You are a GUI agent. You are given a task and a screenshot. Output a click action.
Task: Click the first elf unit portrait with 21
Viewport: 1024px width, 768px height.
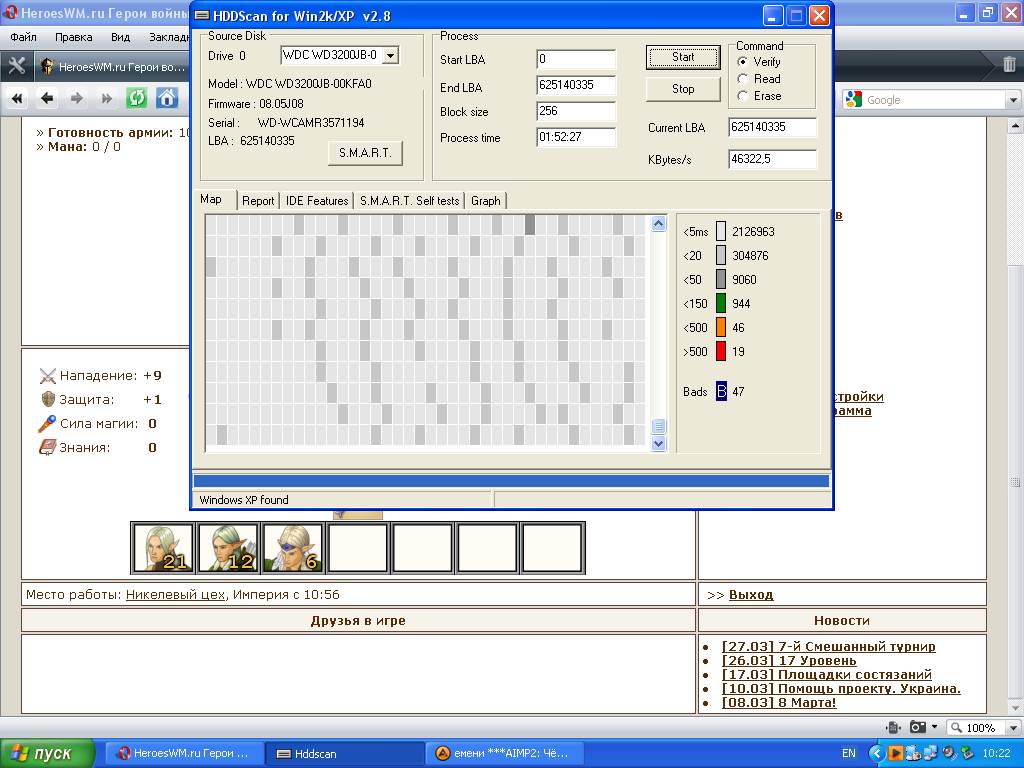point(162,548)
